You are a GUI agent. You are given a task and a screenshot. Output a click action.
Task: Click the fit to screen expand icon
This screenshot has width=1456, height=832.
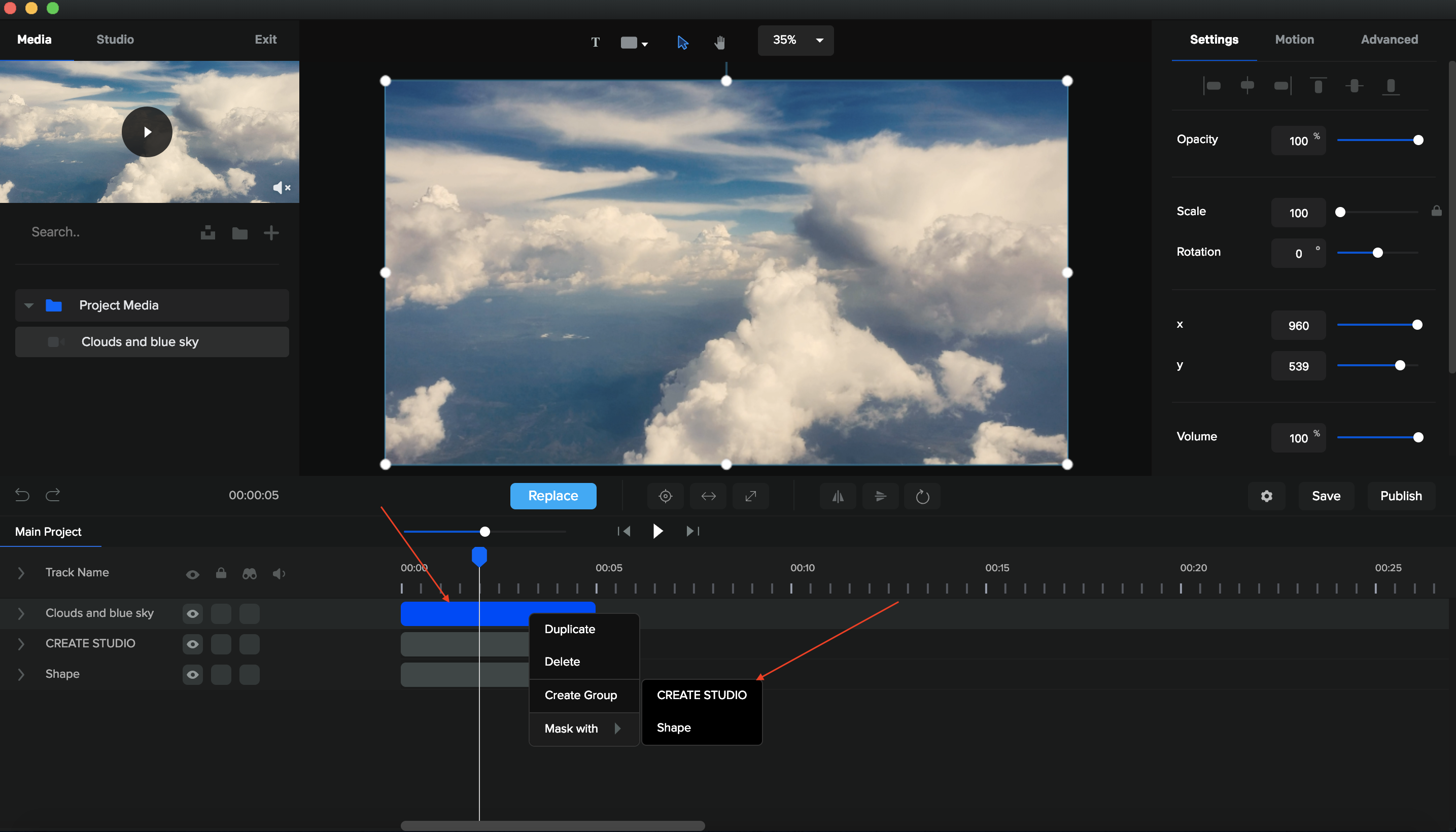tap(750, 496)
